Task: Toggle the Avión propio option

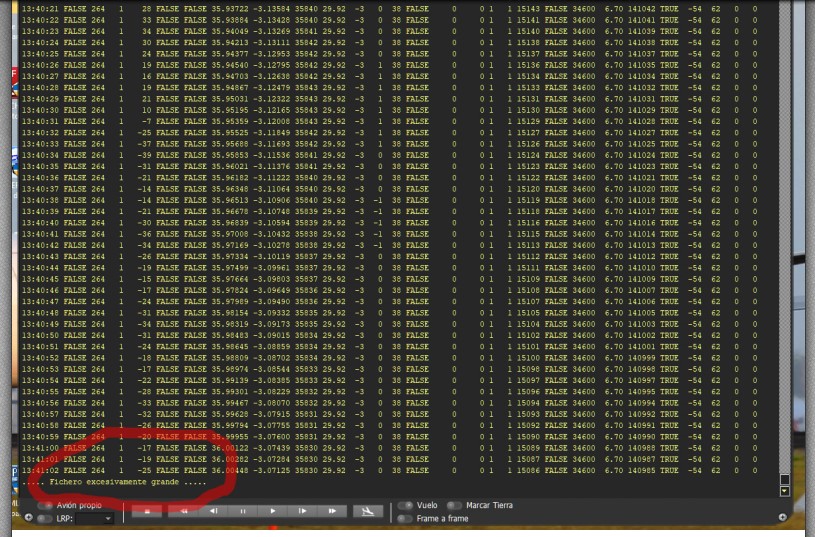Action: [x=46, y=506]
